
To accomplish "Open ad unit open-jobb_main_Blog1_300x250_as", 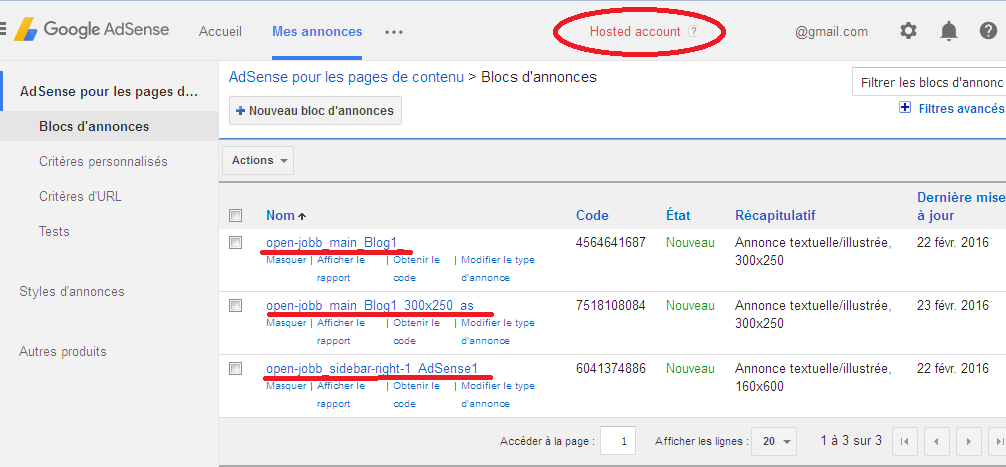I will pyautogui.click(x=370, y=305).
